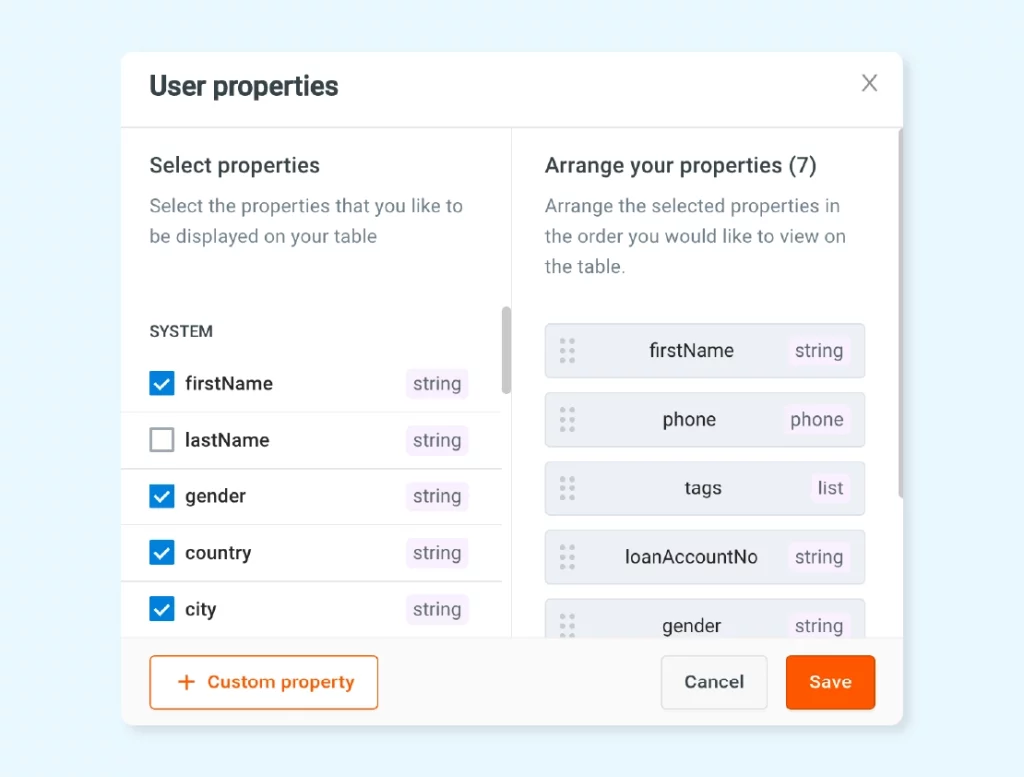Screen dimensions: 1024x777
Task: Click the plus icon in Custom property
Action: [x=186, y=682]
